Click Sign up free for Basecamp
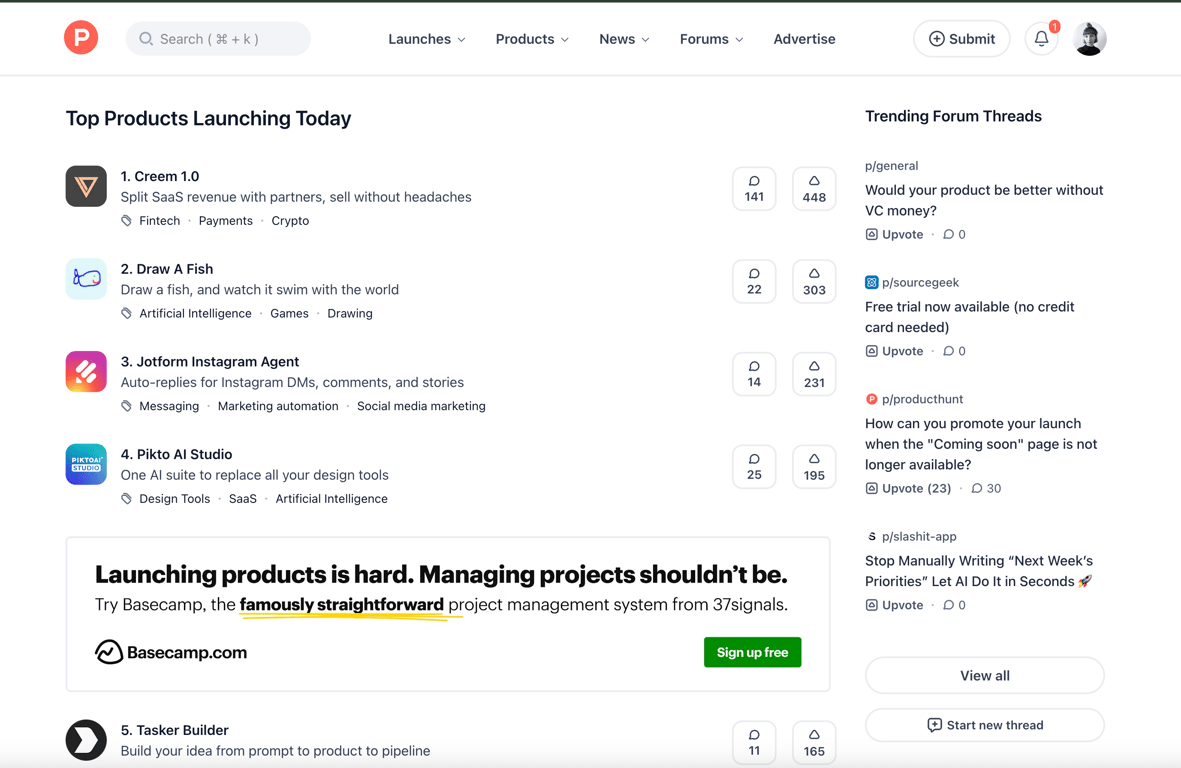The height and width of the screenshot is (768, 1181). click(752, 652)
